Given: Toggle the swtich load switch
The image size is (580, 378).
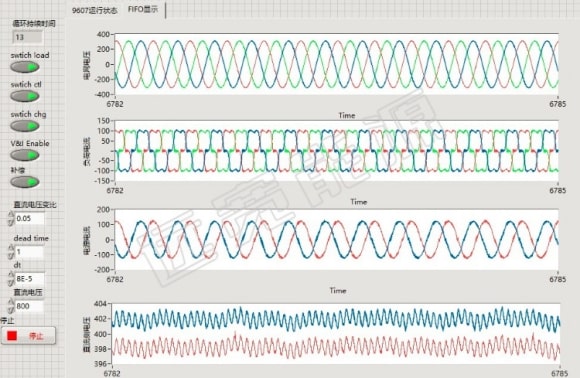Looking at the screenshot, I should (25, 67).
